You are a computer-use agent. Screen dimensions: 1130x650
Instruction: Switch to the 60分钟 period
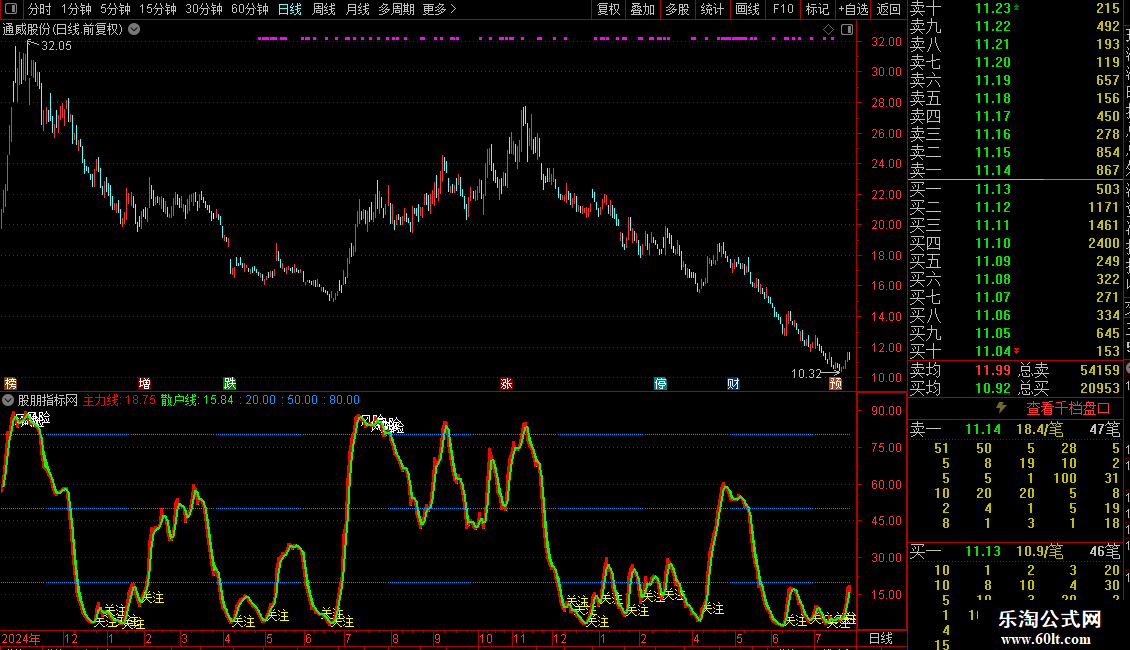pos(250,9)
